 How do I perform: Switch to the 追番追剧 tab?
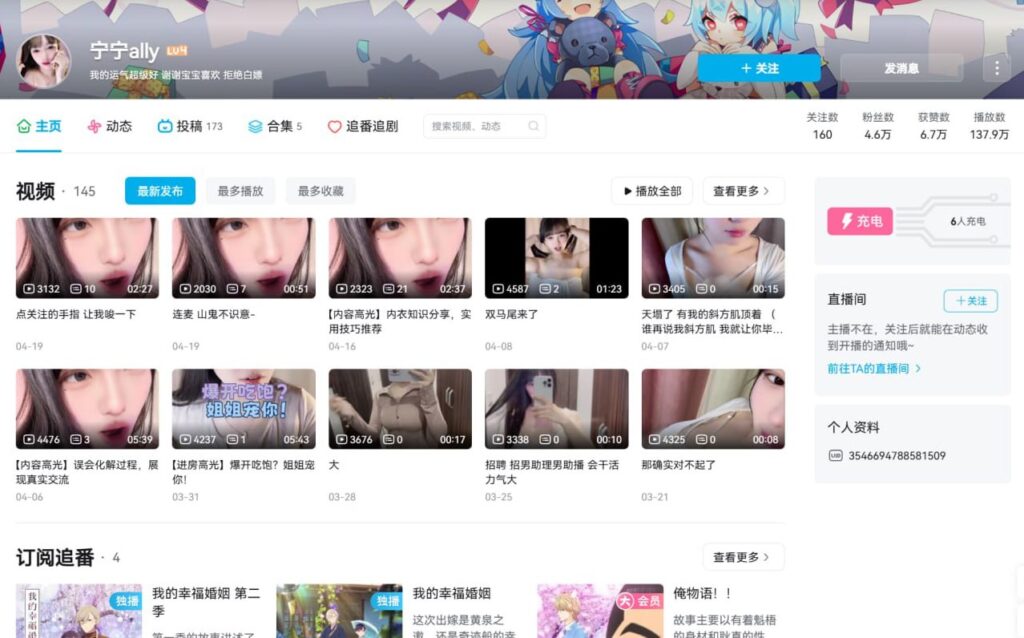coord(362,127)
